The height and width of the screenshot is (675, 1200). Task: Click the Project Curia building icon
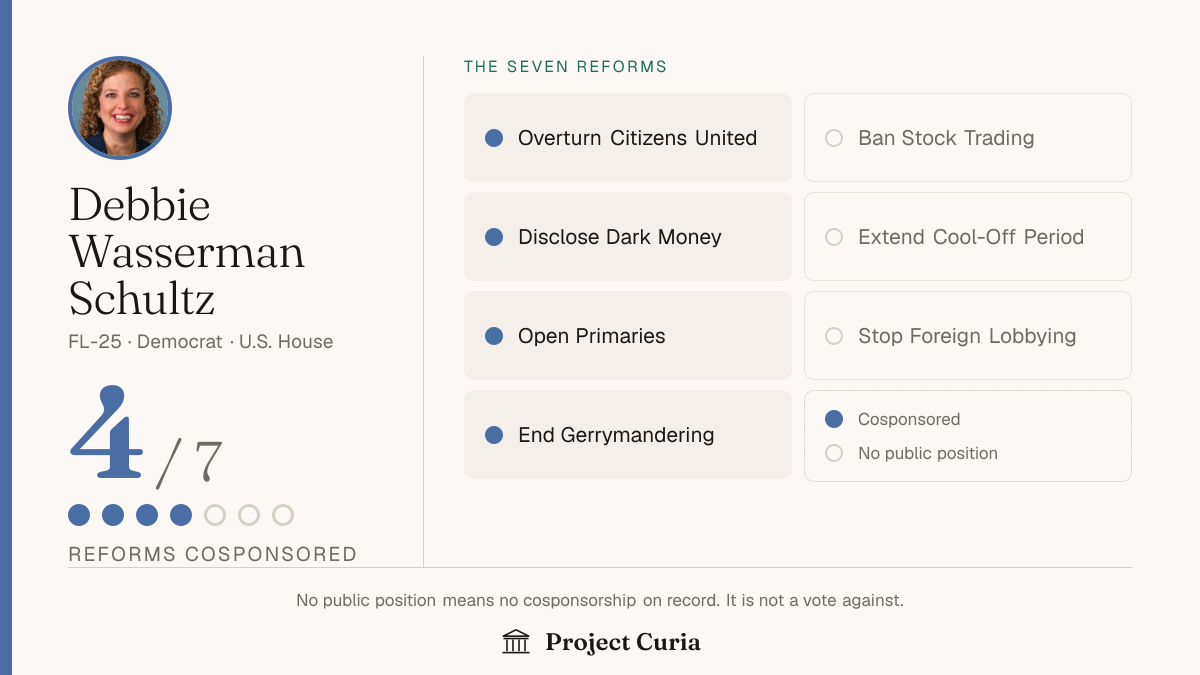click(x=516, y=642)
